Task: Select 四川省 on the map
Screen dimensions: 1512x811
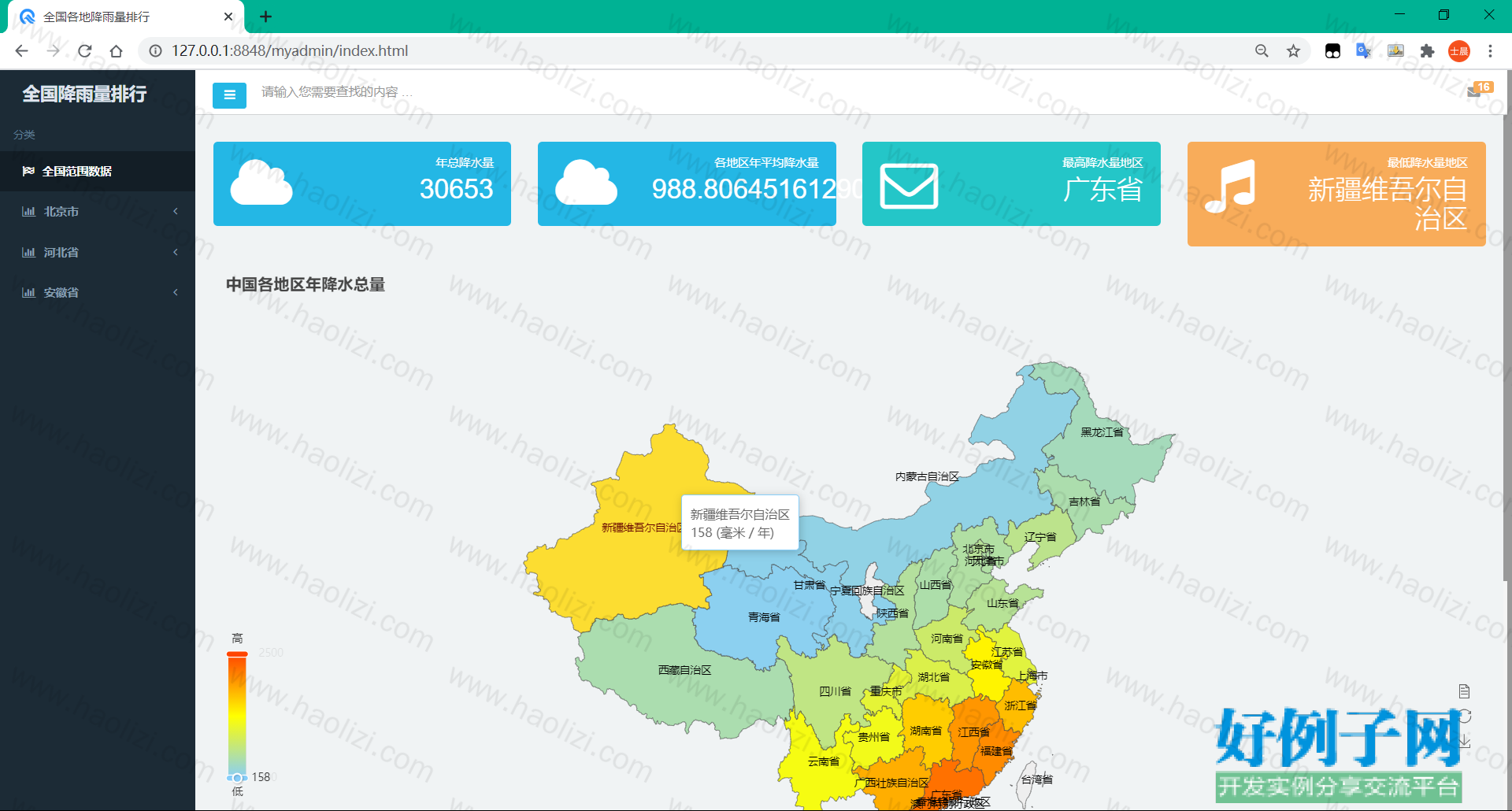Action: tap(835, 691)
